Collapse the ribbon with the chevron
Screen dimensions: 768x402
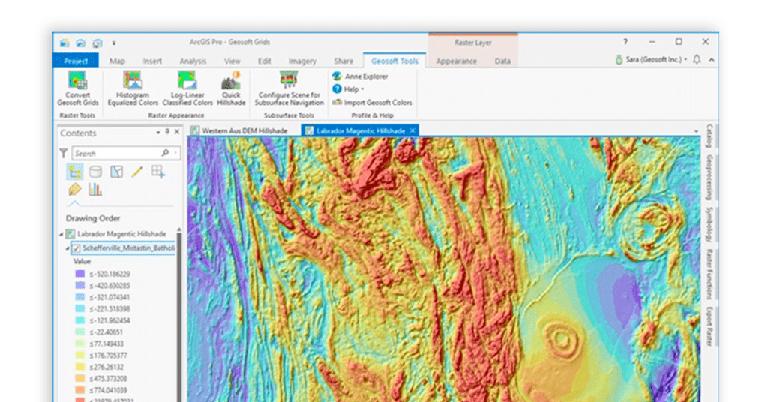pos(711,60)
